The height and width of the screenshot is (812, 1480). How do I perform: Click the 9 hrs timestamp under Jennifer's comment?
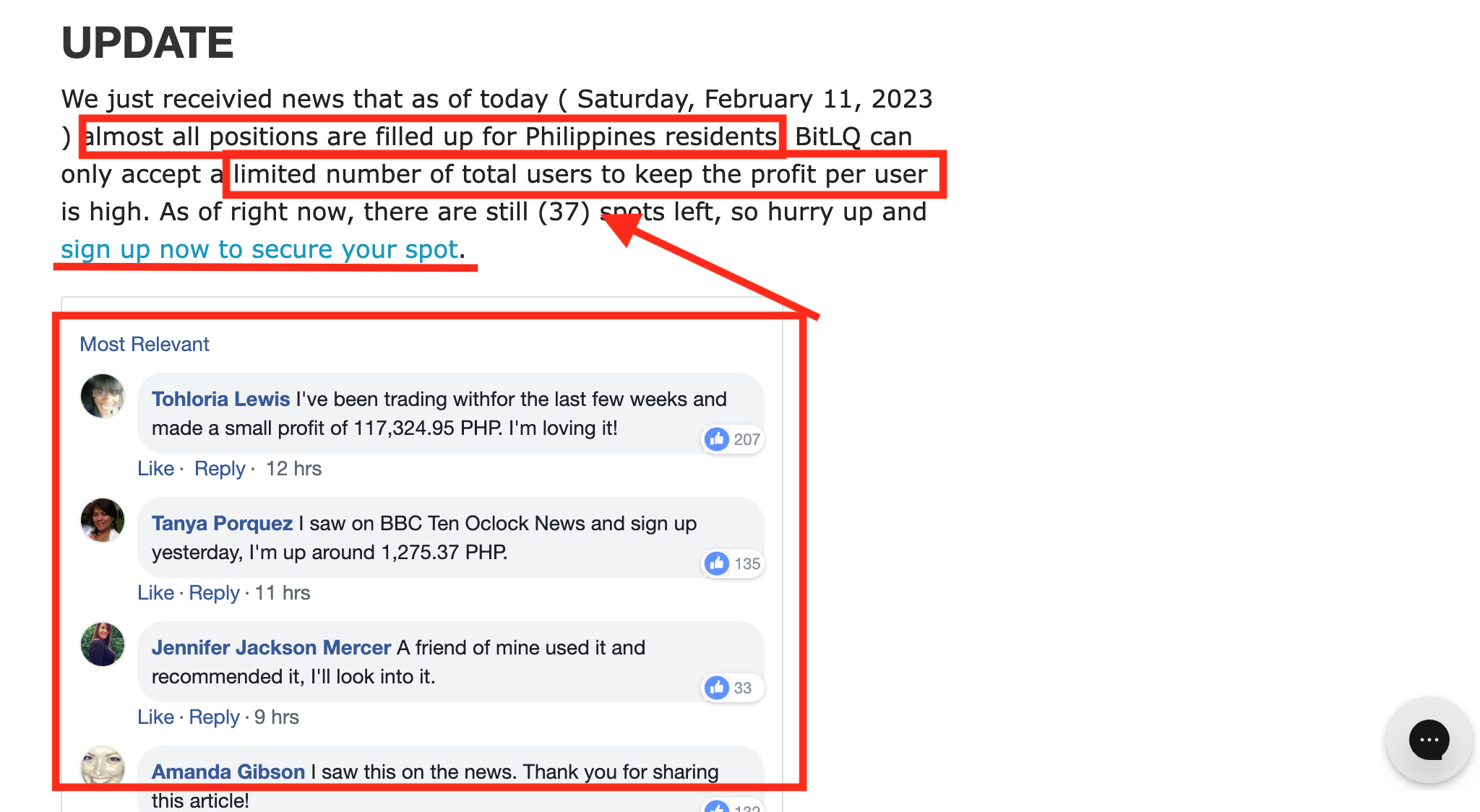(277, 717)
